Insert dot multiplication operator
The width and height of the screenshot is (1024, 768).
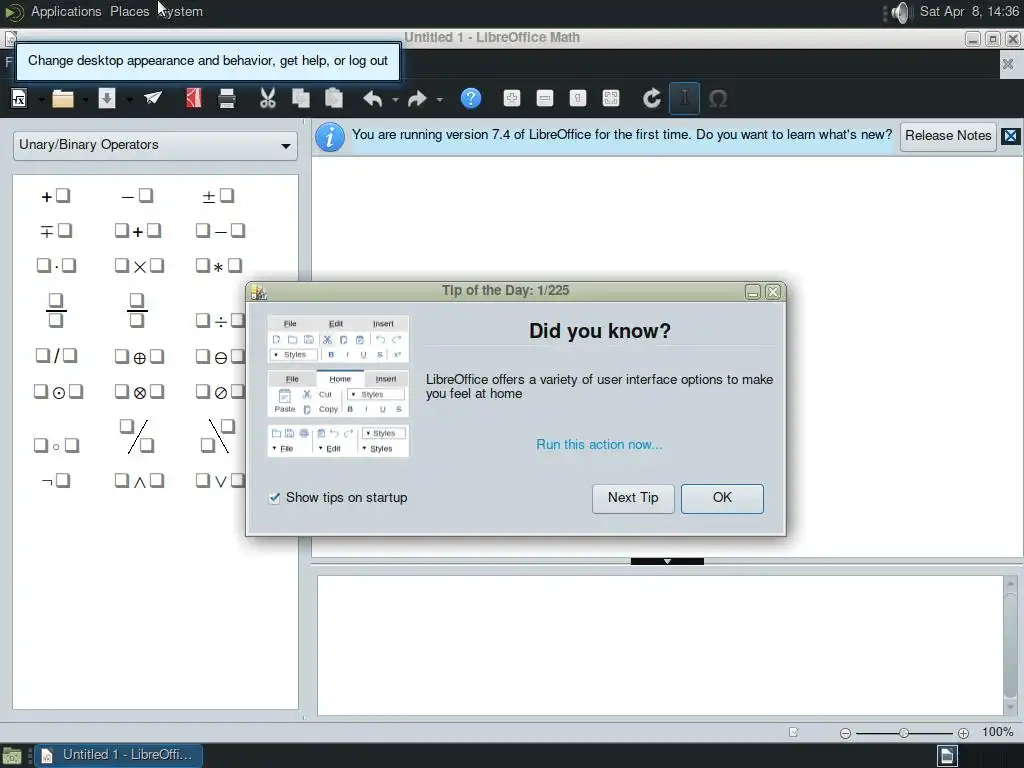coord(56,266)
